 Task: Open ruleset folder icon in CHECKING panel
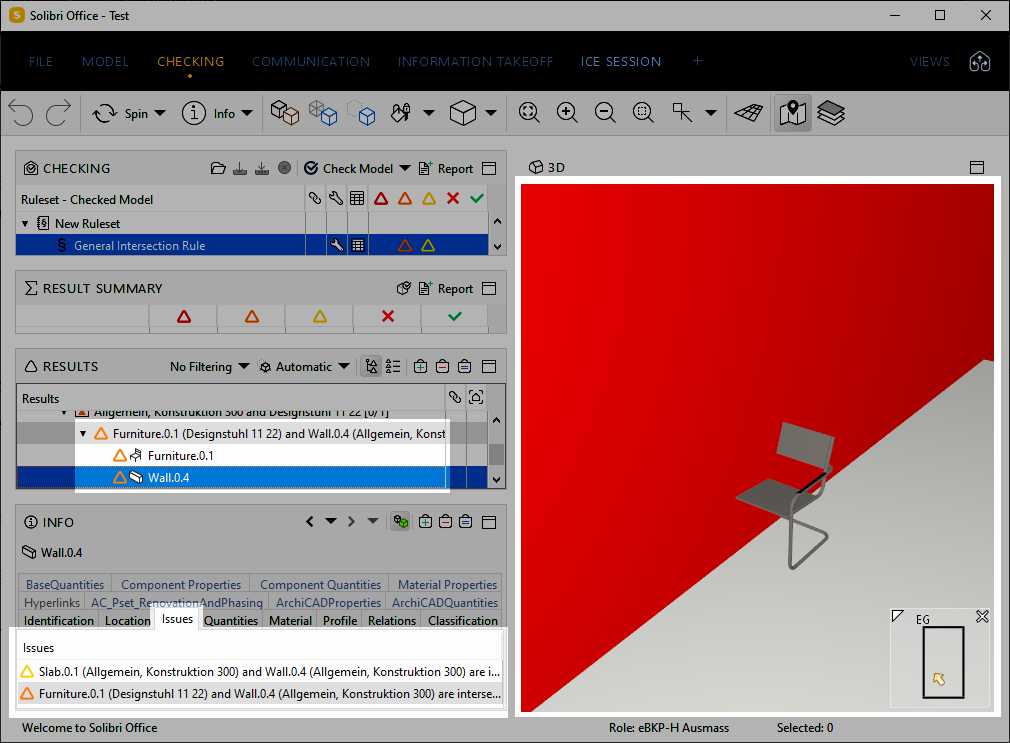tap(218, 169)
